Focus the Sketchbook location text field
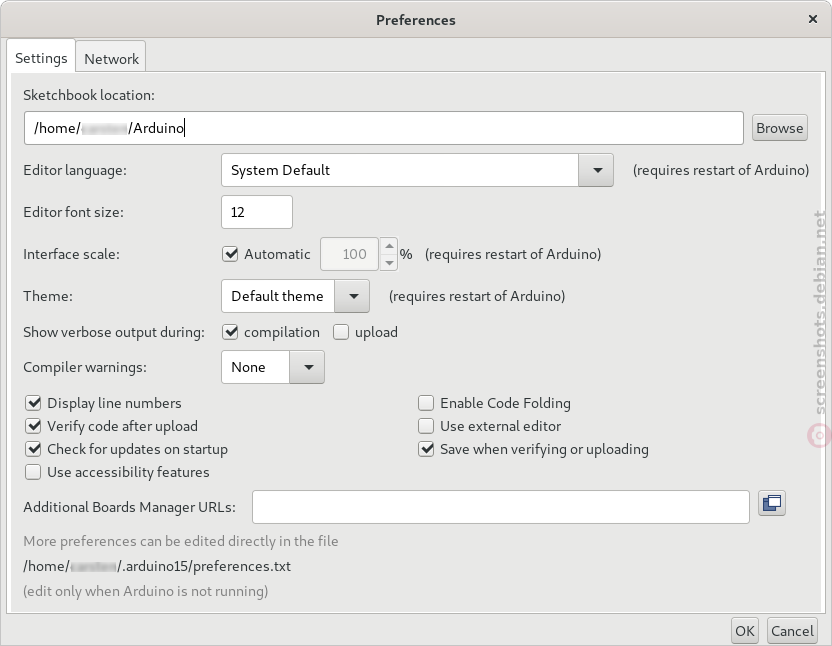 click(384, 128)
